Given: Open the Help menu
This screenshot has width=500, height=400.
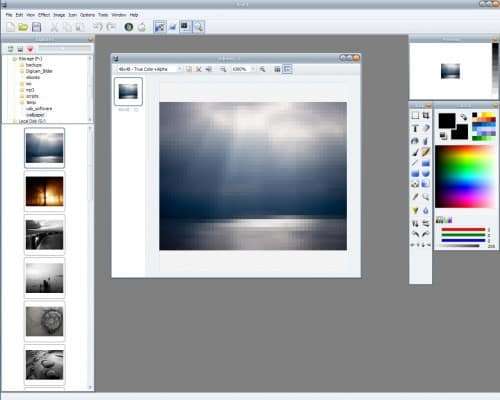Looking at the screenshot, I should point(134,15).
